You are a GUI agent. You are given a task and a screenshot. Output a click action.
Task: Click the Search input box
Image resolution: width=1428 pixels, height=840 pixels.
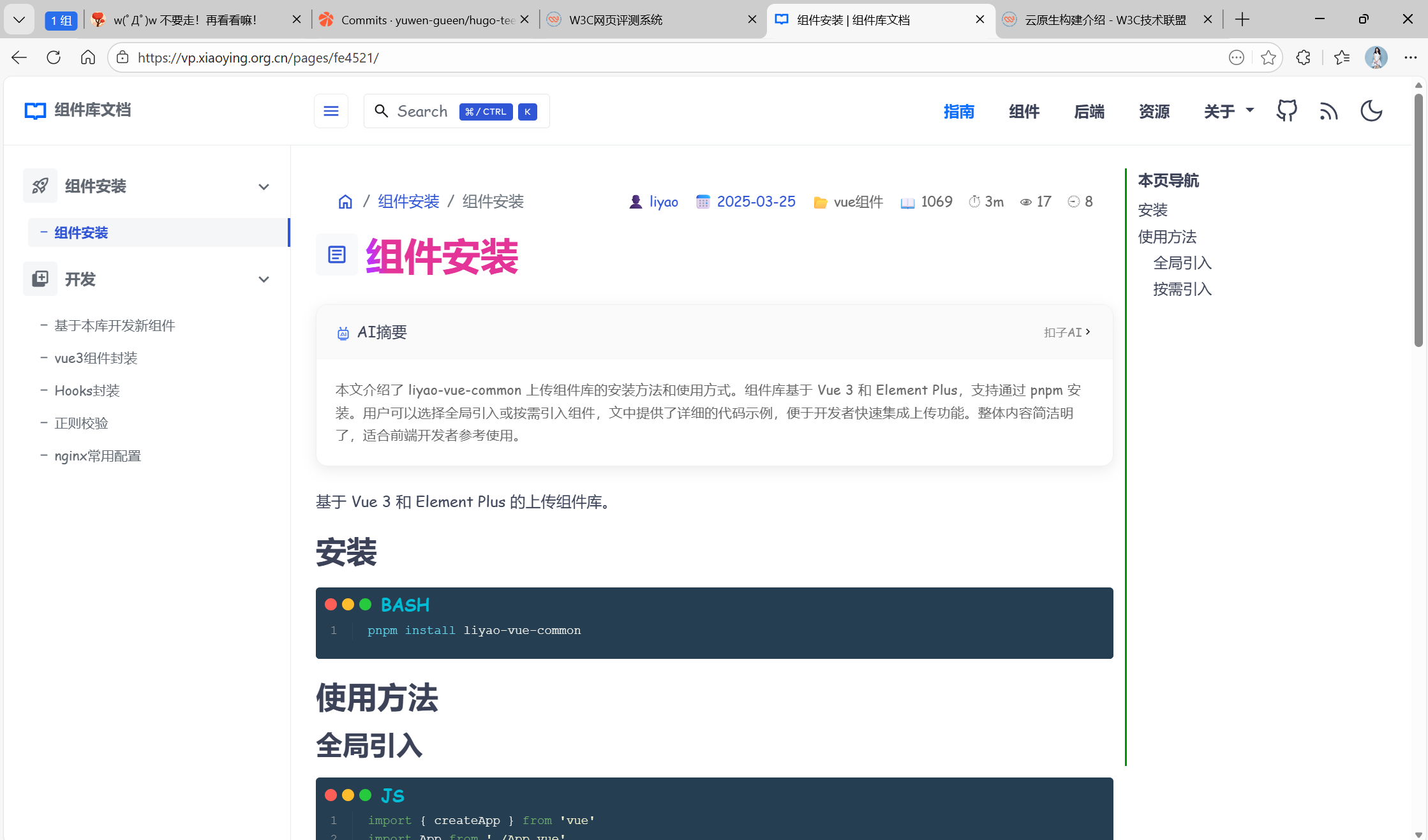[x=421, y=111]
